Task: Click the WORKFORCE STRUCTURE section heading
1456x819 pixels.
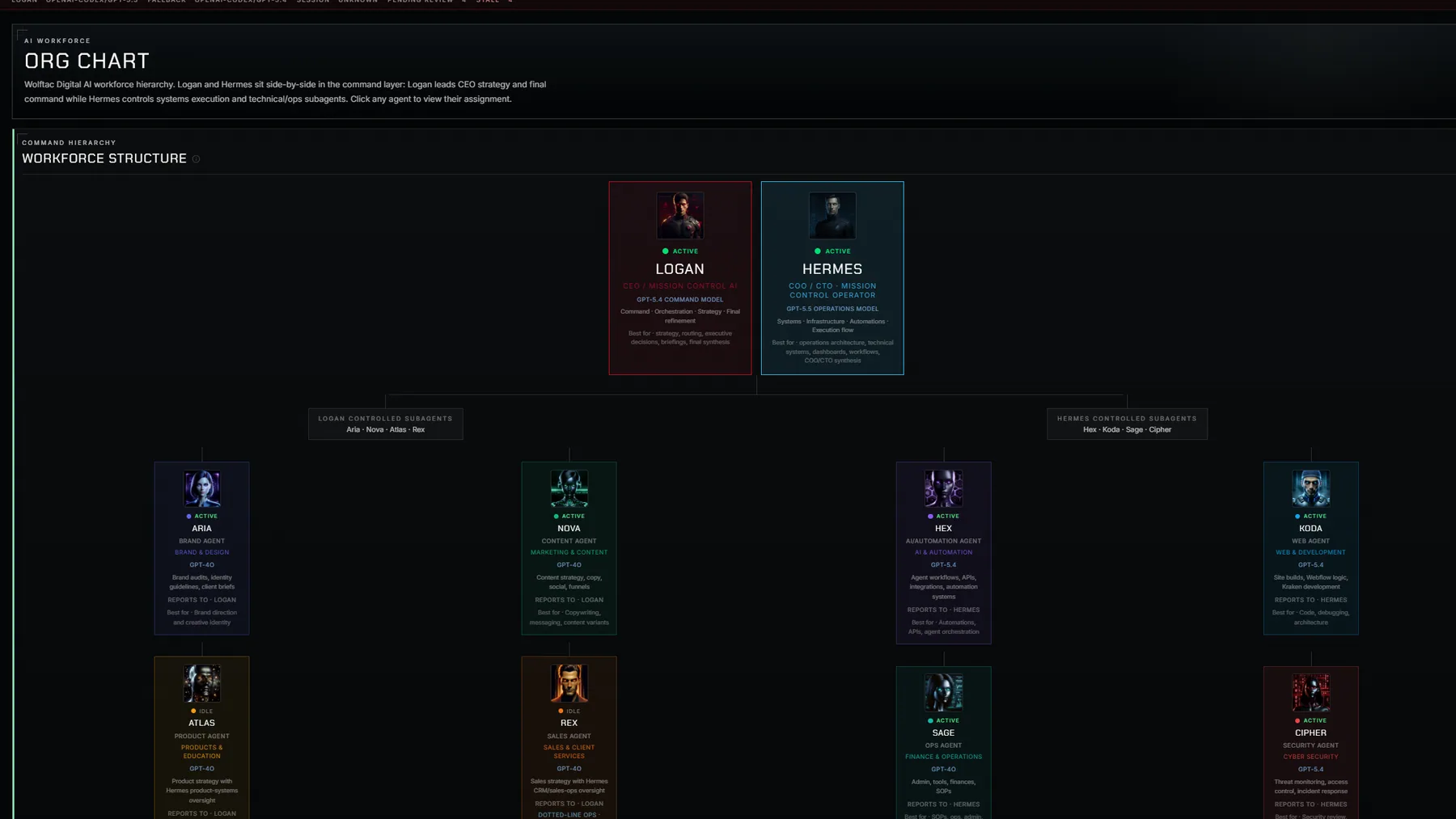Action: (x=104, y=159)
